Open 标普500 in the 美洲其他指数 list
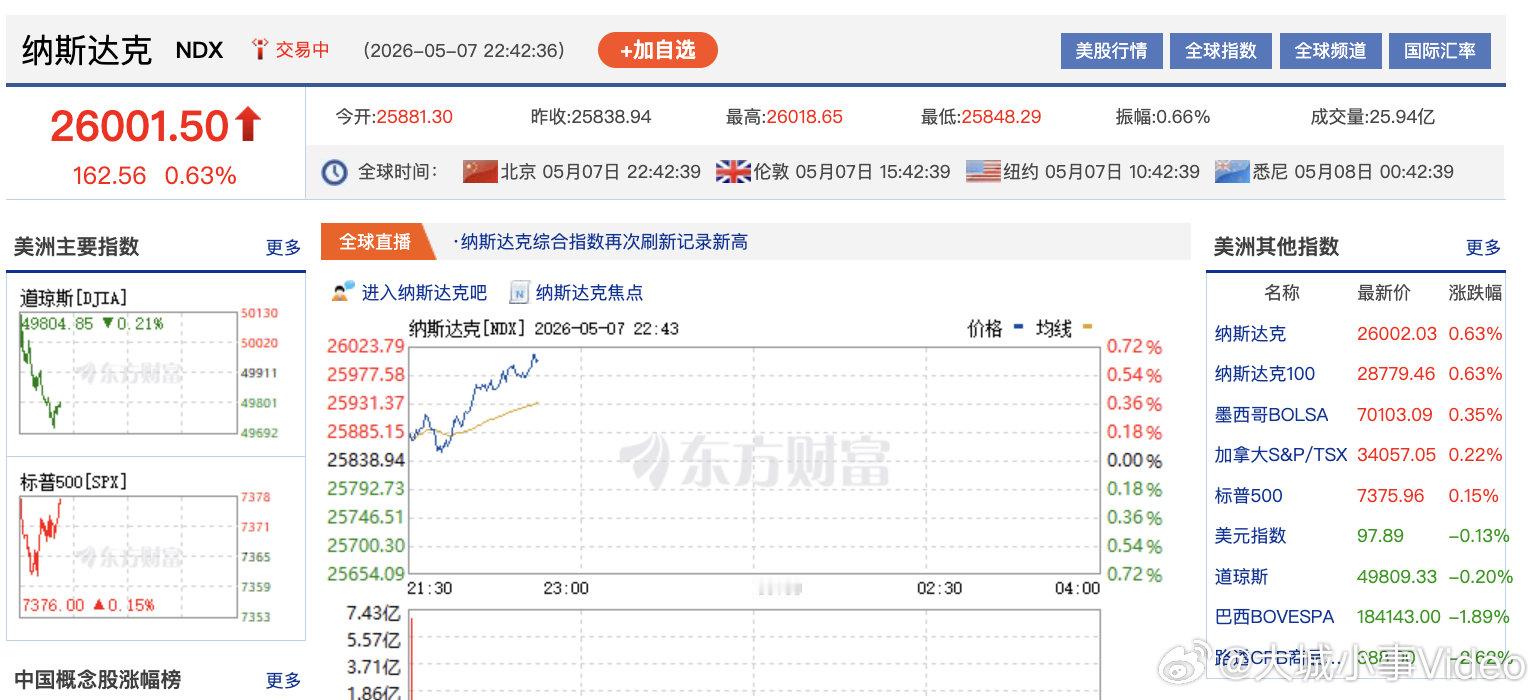 [1249, 495]
